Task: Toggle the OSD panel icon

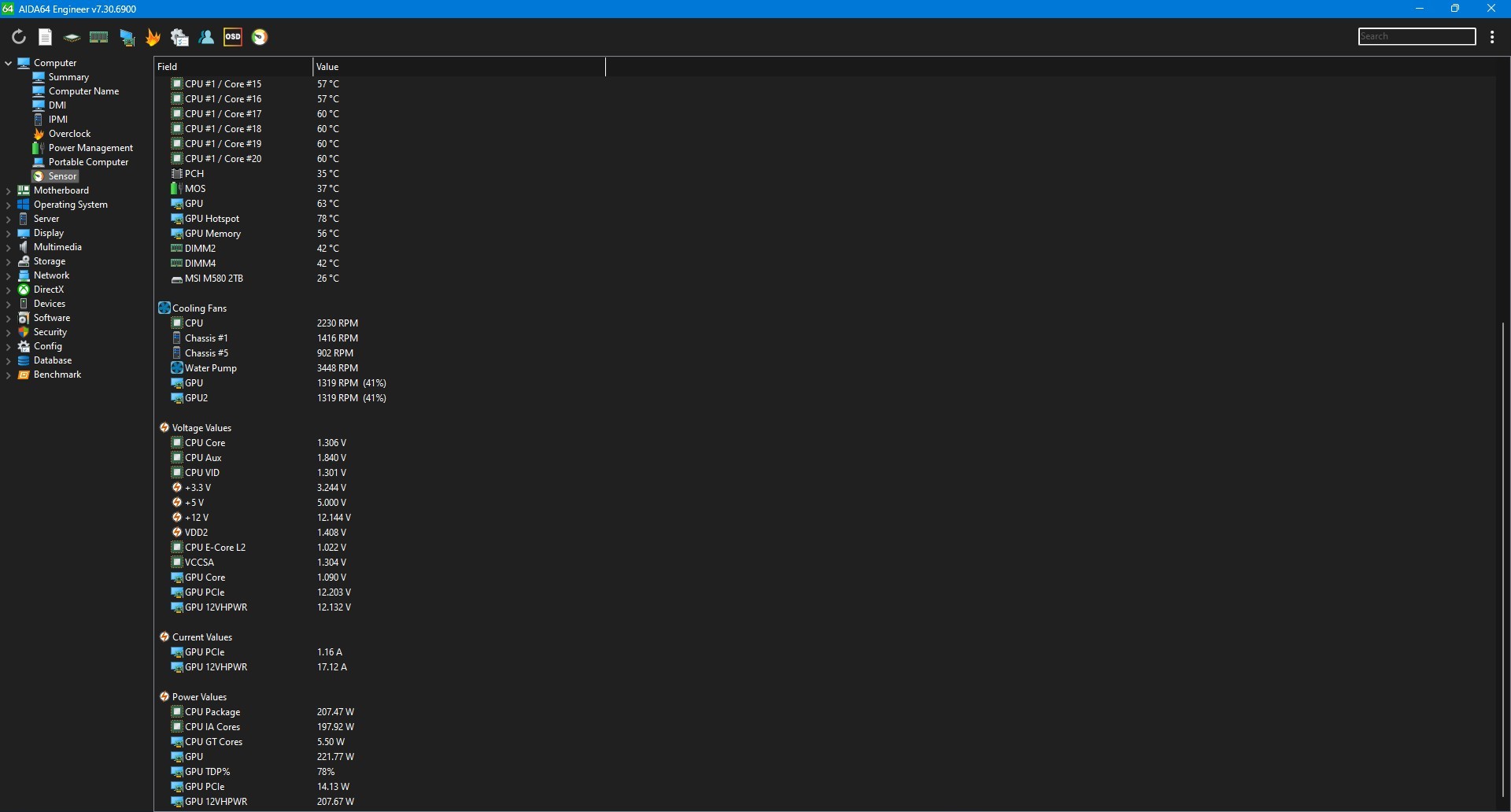Action: click(x=233, y=37)
